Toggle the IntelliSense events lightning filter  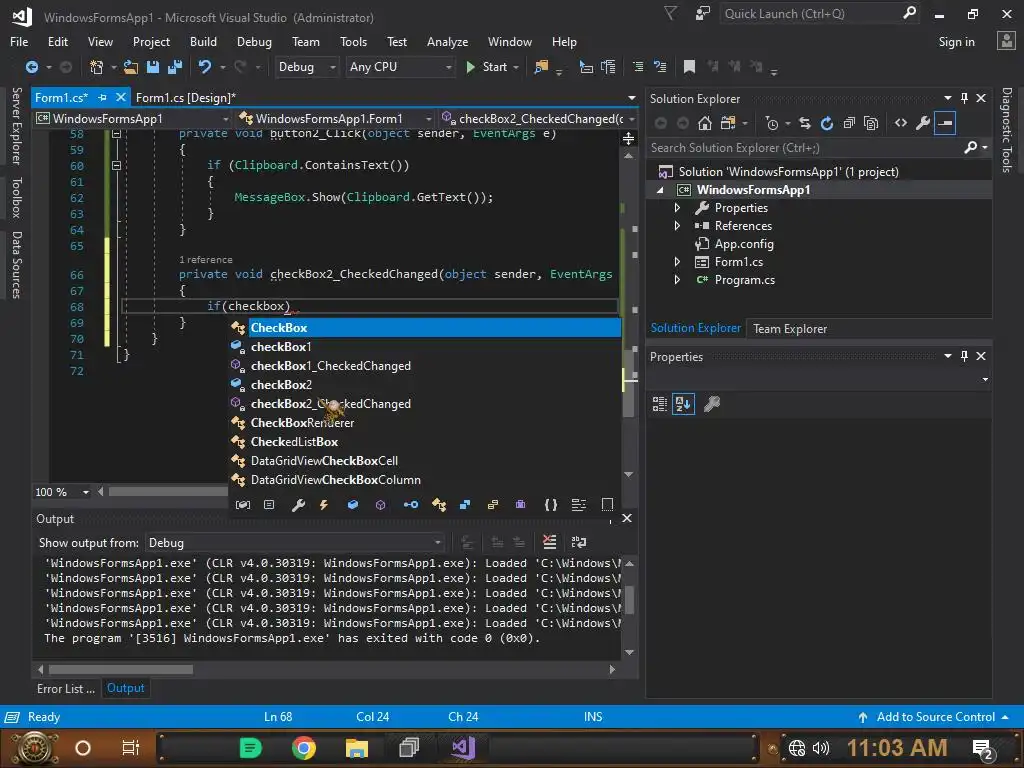[324, 505]
